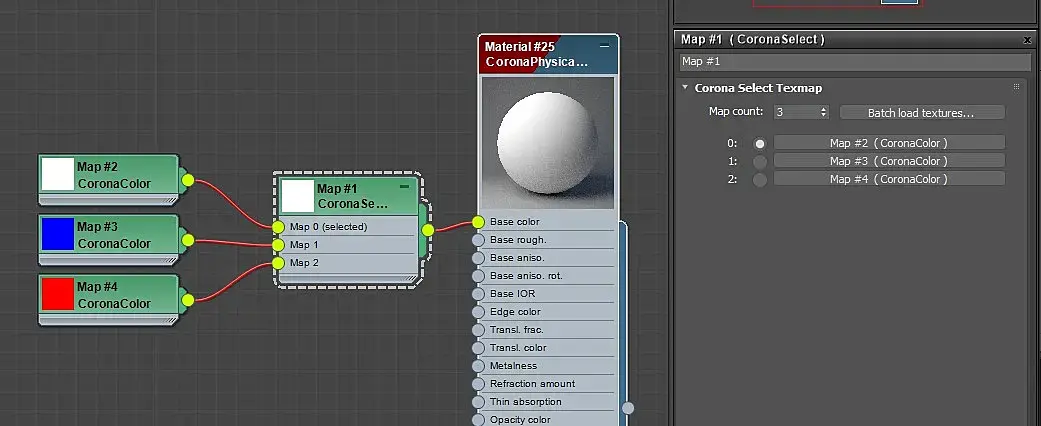Click the panel options grip icon

point(1016,87)
